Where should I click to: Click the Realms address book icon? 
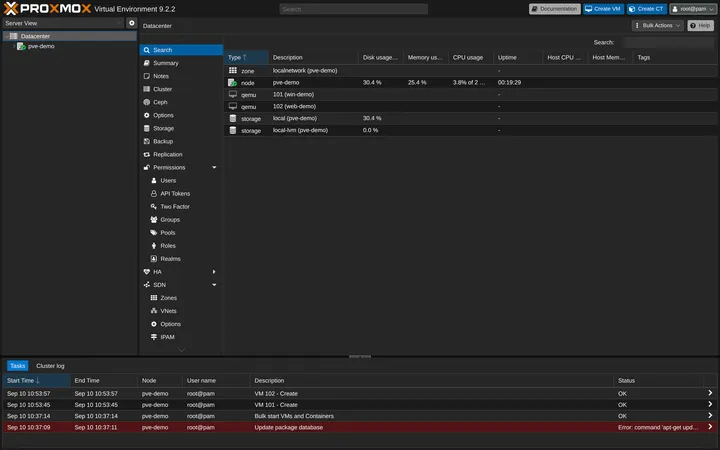(154, 259)
